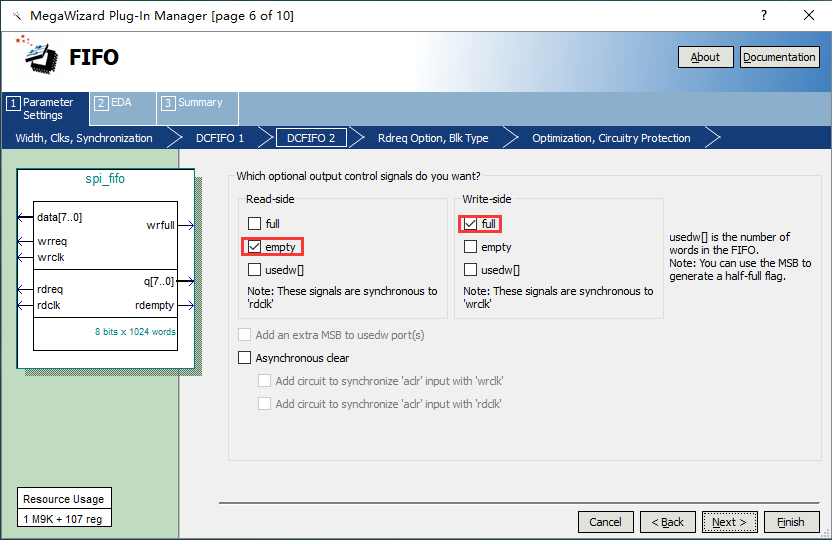Enable Write-side usedw[] checkbox
Viewport: 832px width, 540px height.
(x=471, y=270)
